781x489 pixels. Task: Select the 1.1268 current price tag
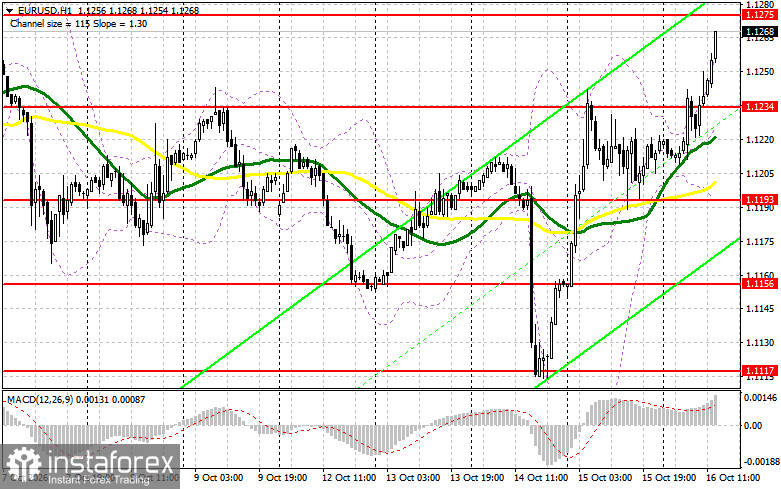point(760,32)
